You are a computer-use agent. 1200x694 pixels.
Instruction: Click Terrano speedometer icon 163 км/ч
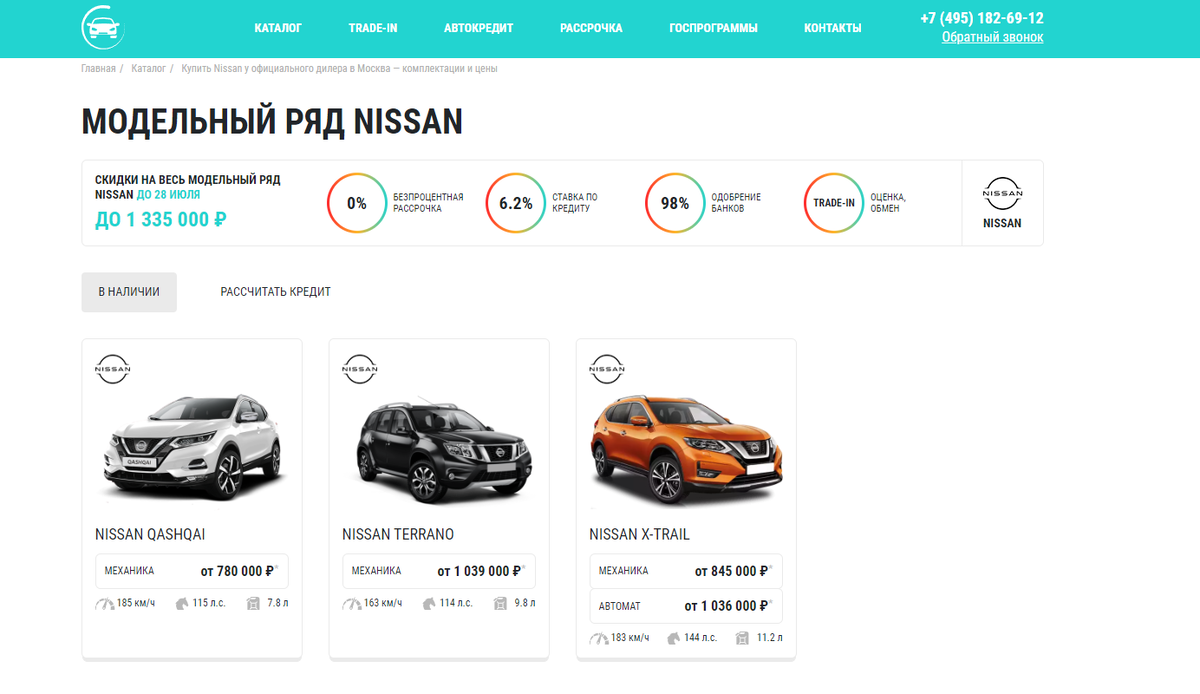[x=352, y=604]
